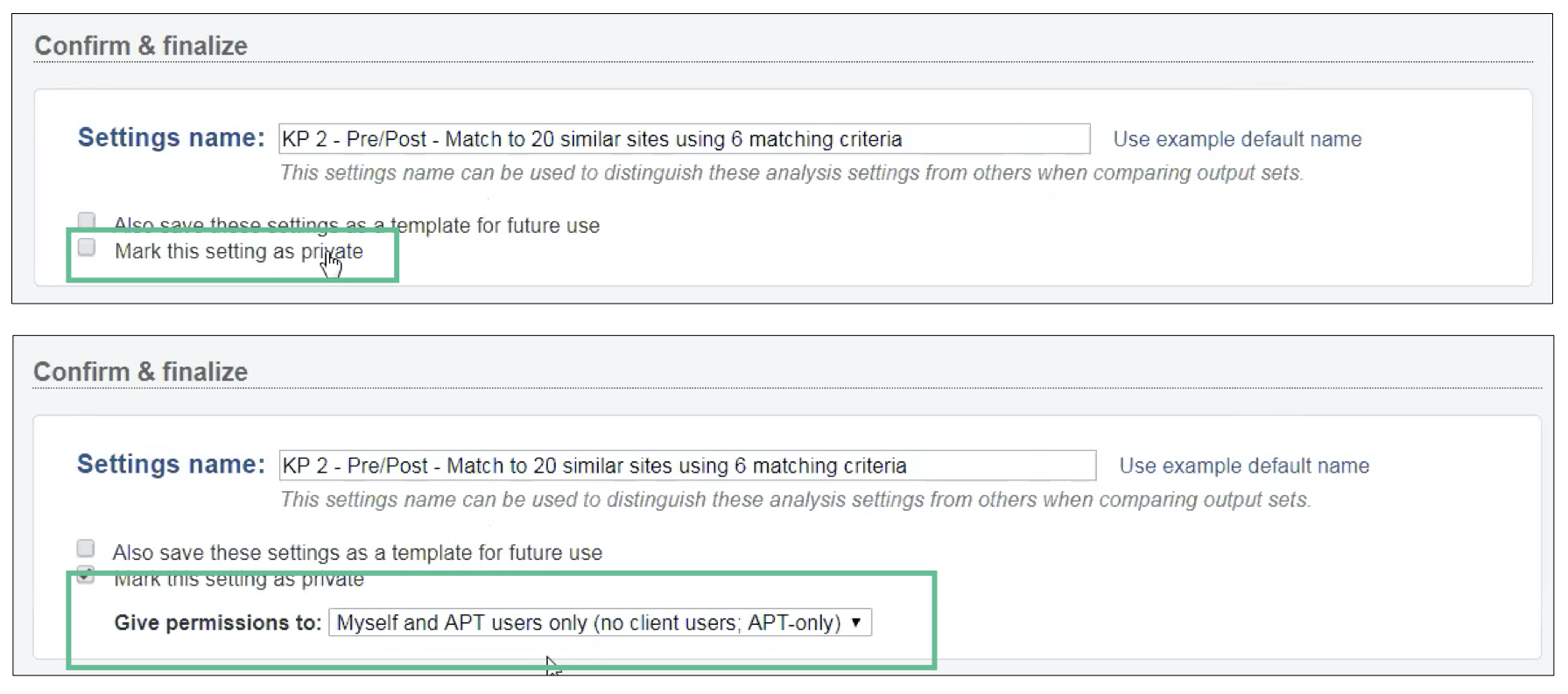The width and height of the screenshot is (1568, 694).
Task: Open the 'Give permissions to' dropdown
Action: pyautogui.click(x=599, y=622)
